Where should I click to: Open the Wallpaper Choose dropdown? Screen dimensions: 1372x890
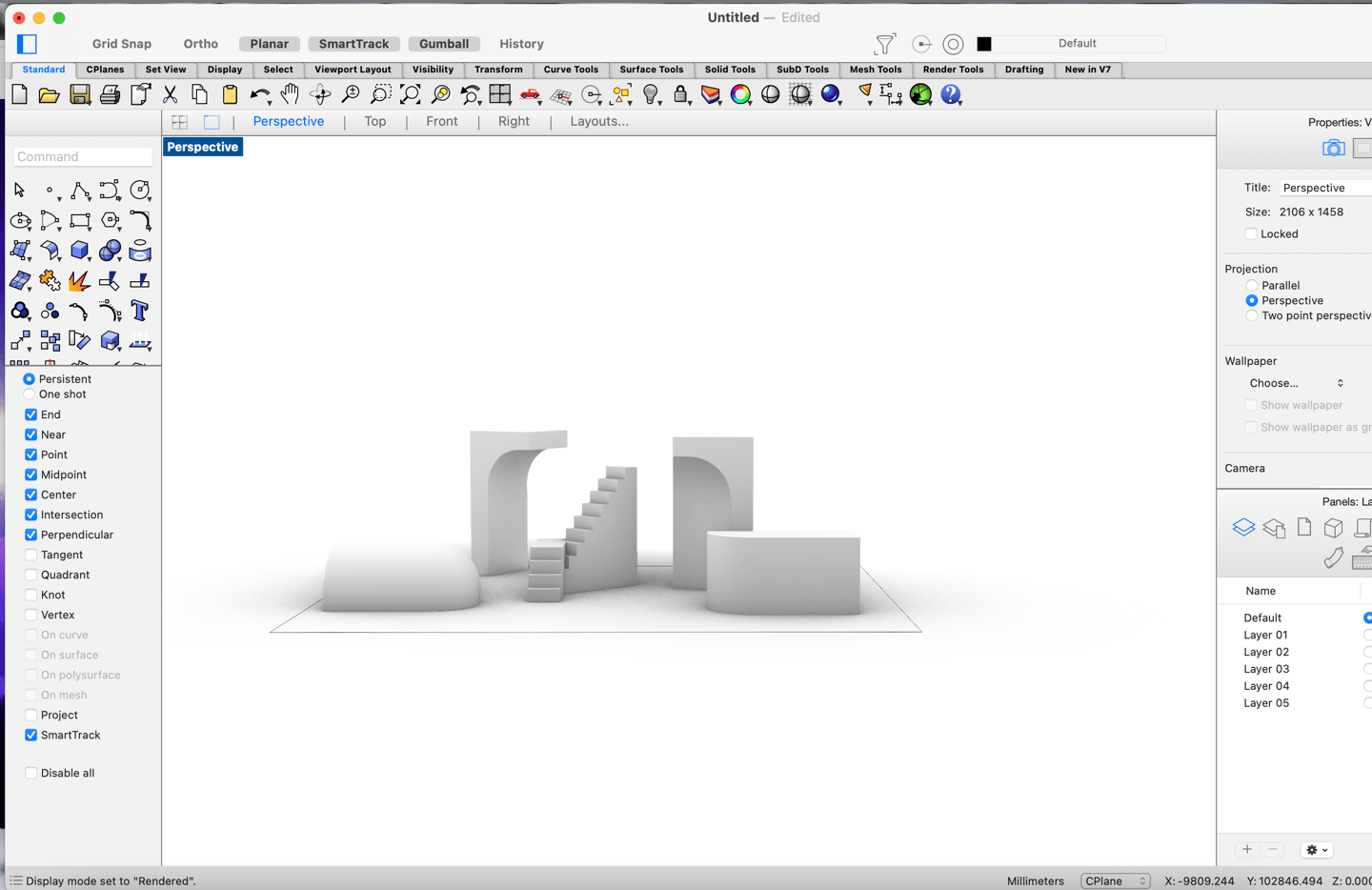[1297, 383]
